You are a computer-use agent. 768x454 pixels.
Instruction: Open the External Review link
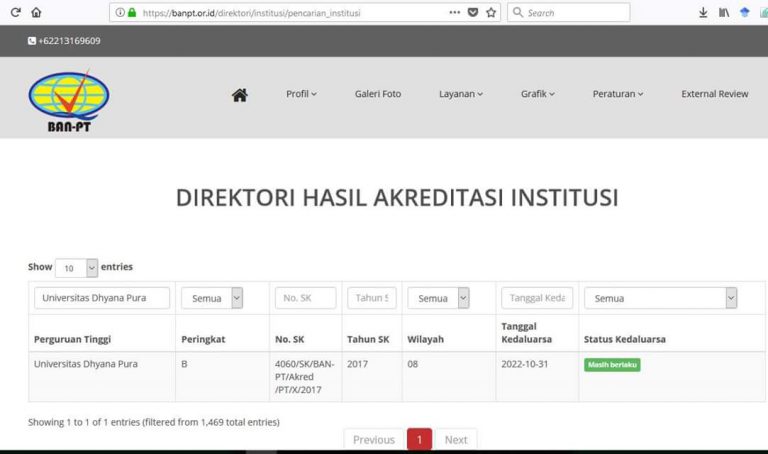click(714, 94)
